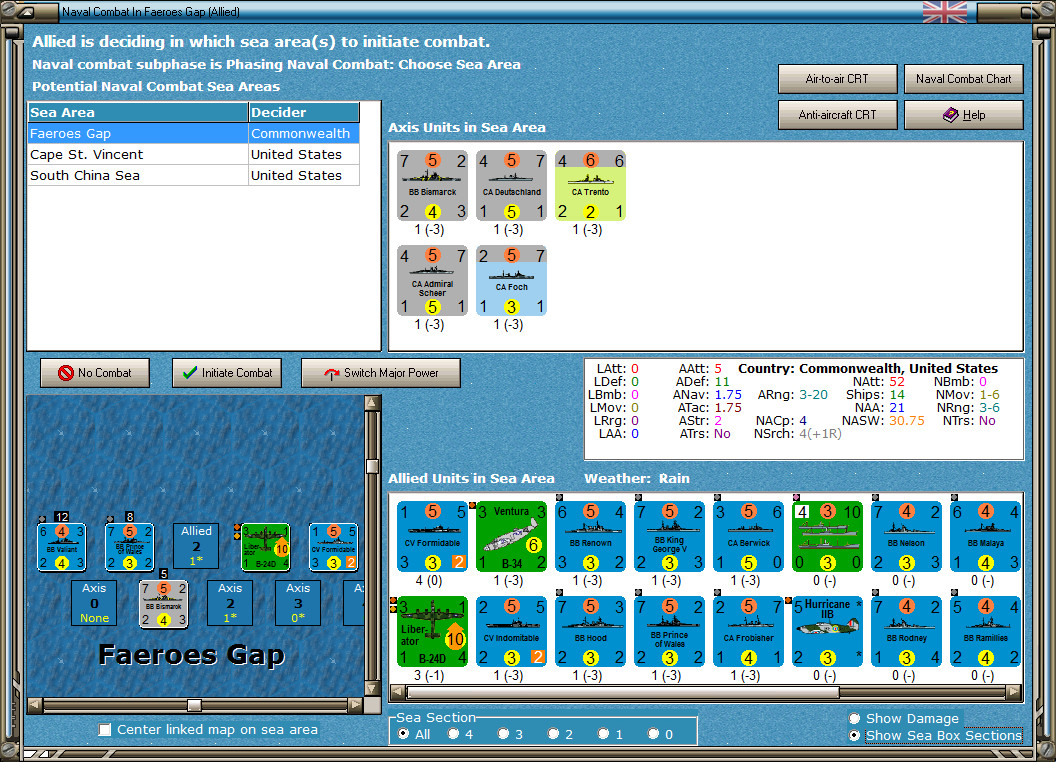Image resolution: width=1056 pixels, height=762 pixels.
Task: Click the No Combat button
Action: click(x=95, y=373)
